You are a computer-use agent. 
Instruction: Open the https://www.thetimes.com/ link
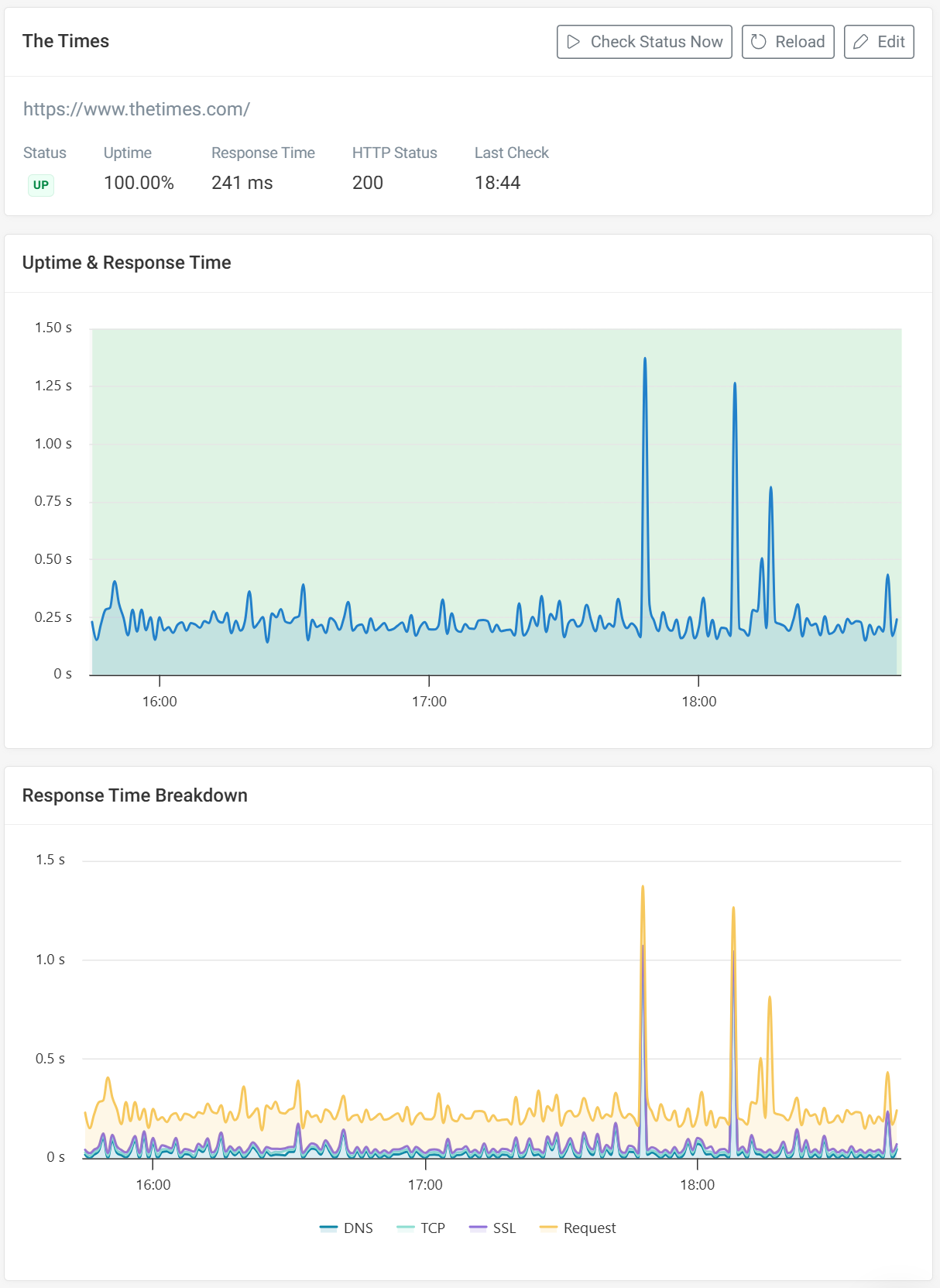136,109
